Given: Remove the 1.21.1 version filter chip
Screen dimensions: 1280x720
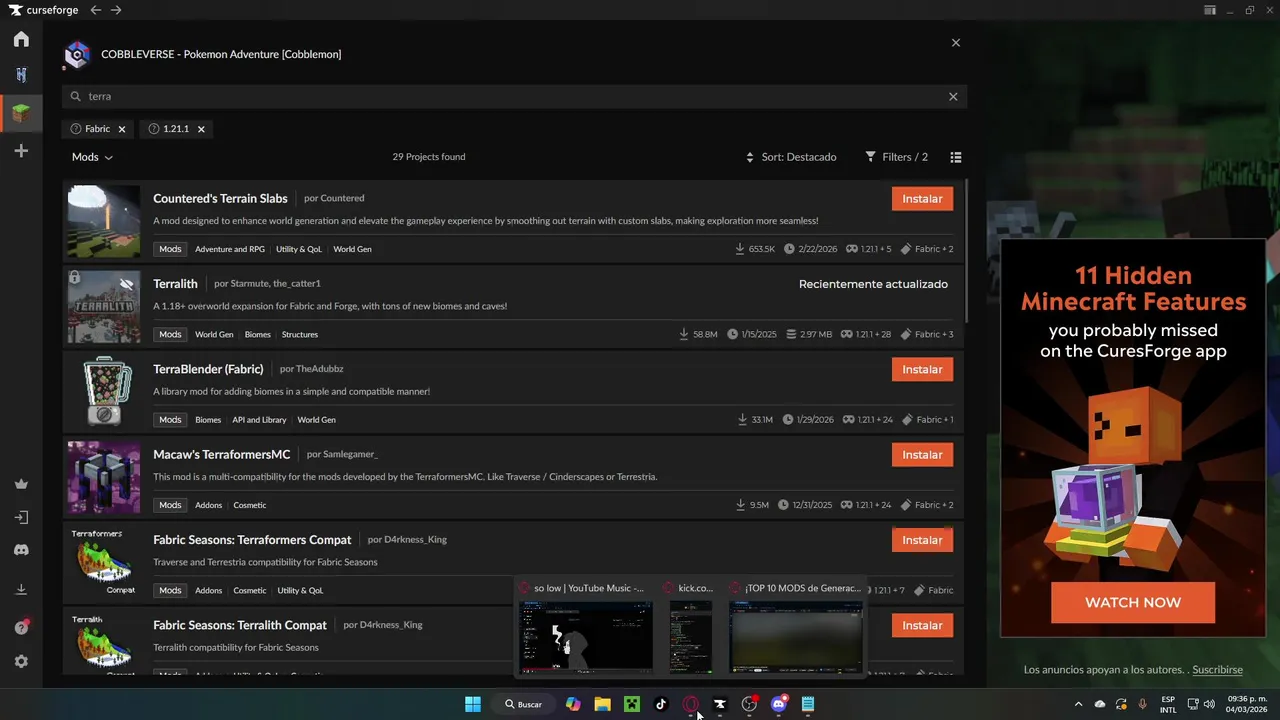Looking at the screenshot, I should click(x=201, y=129).
